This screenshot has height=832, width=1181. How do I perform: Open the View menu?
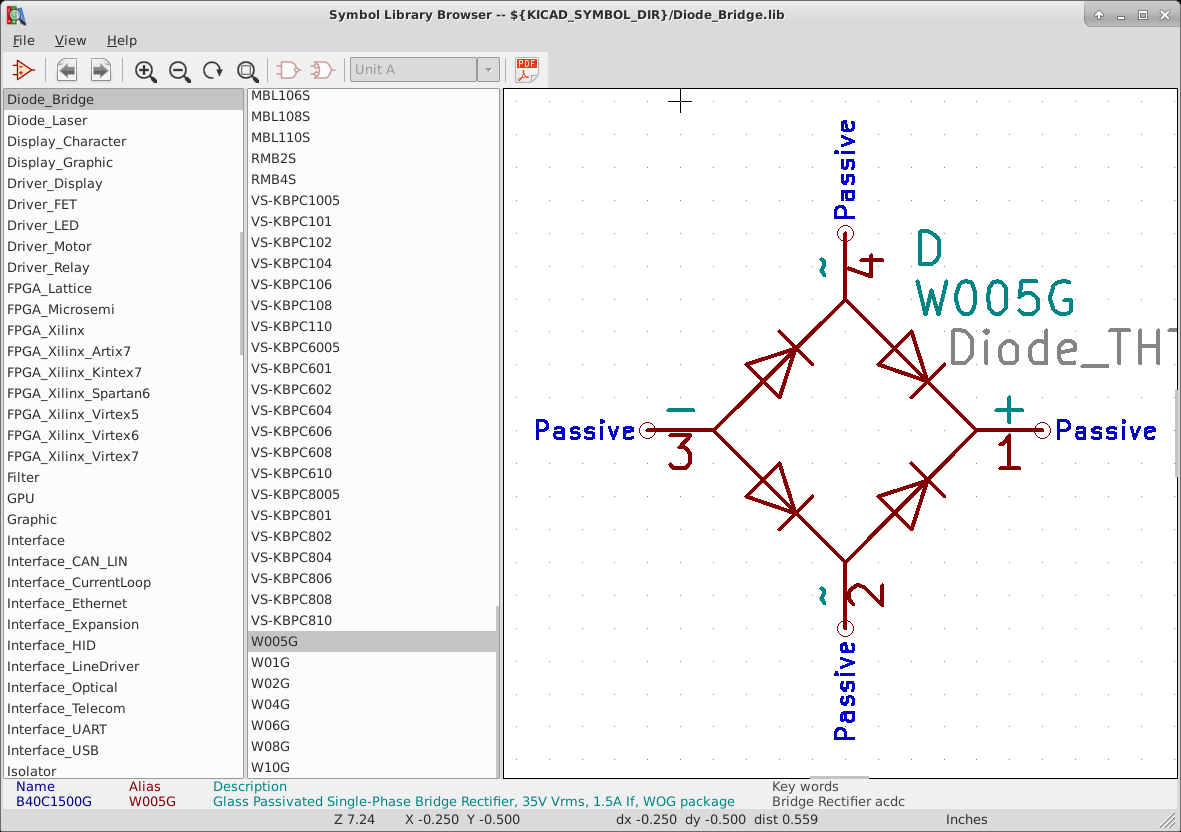pos(70,40)
